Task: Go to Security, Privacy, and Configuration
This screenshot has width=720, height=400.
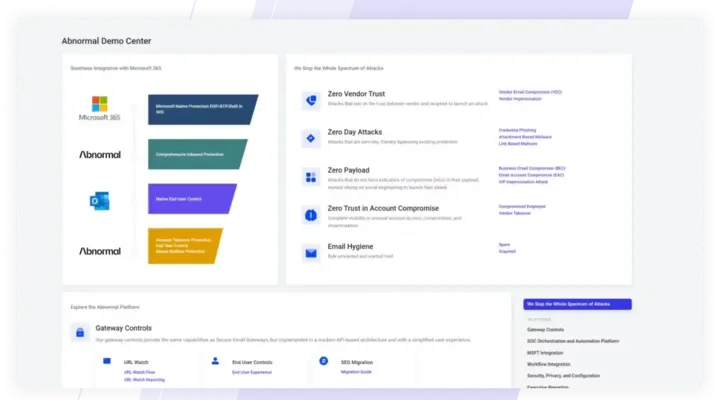Action: click(x=563, y=376)
